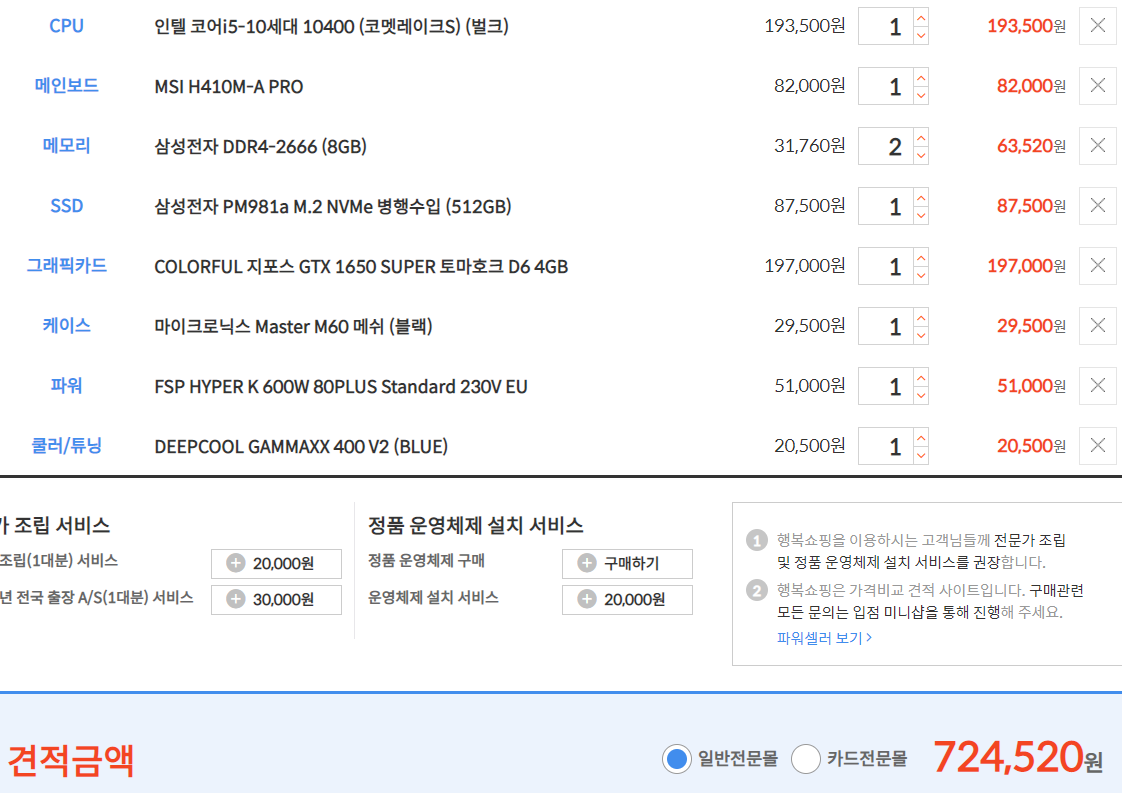
Task: Increase power supply quantity up arrow
Action: point(921,377)
